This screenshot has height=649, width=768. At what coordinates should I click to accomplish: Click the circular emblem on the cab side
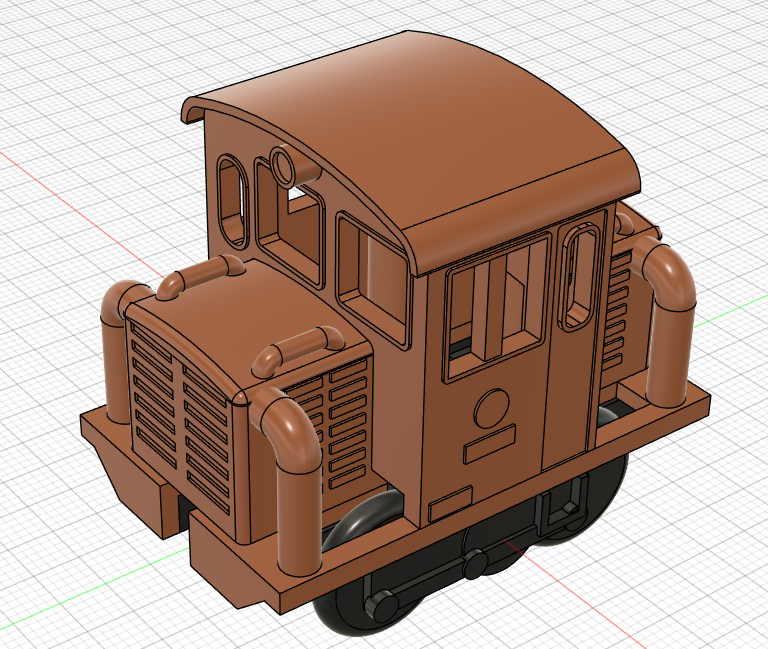tap(492, 408)
